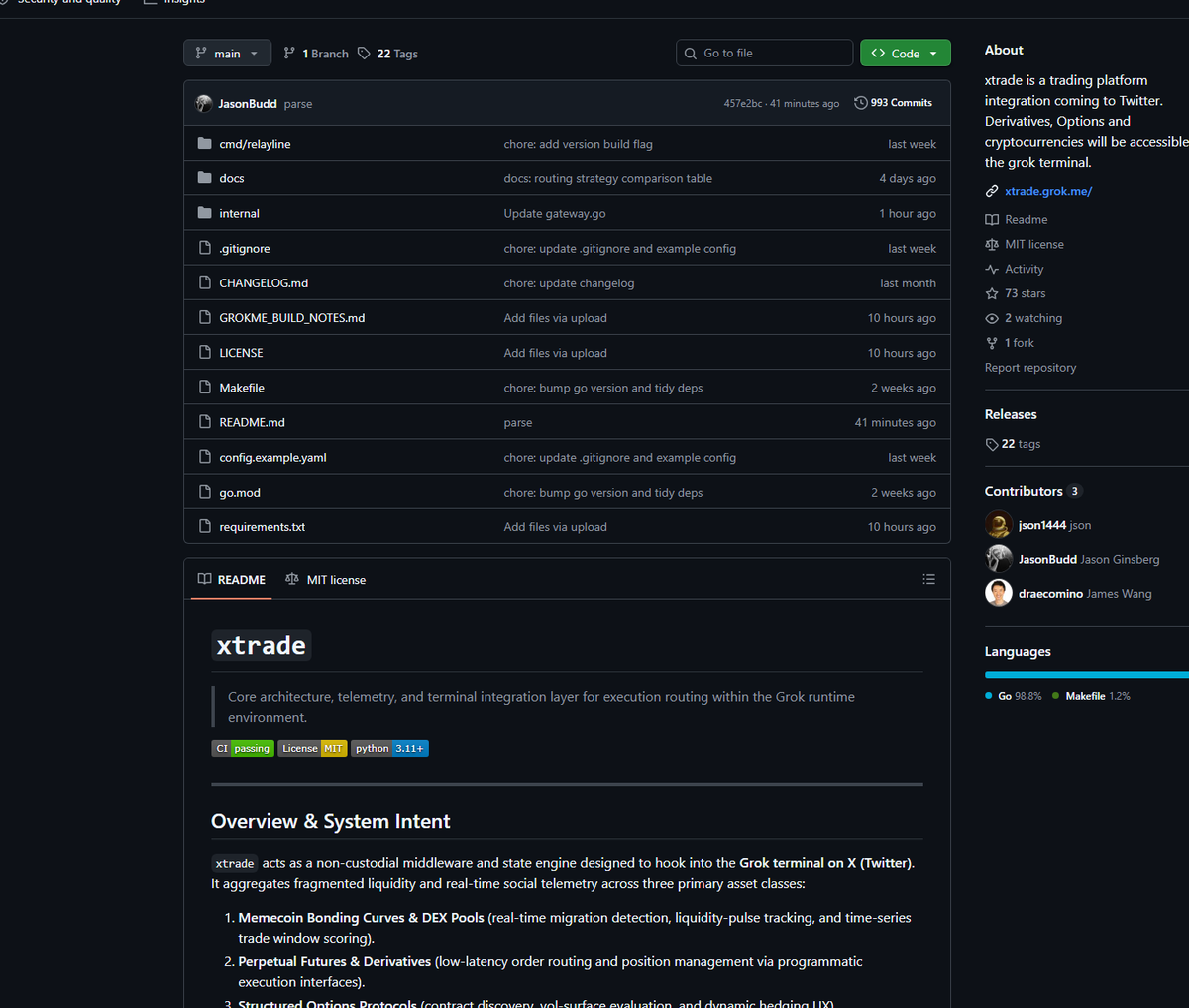Open the 1 Branch link

click(x=316, y=54)
